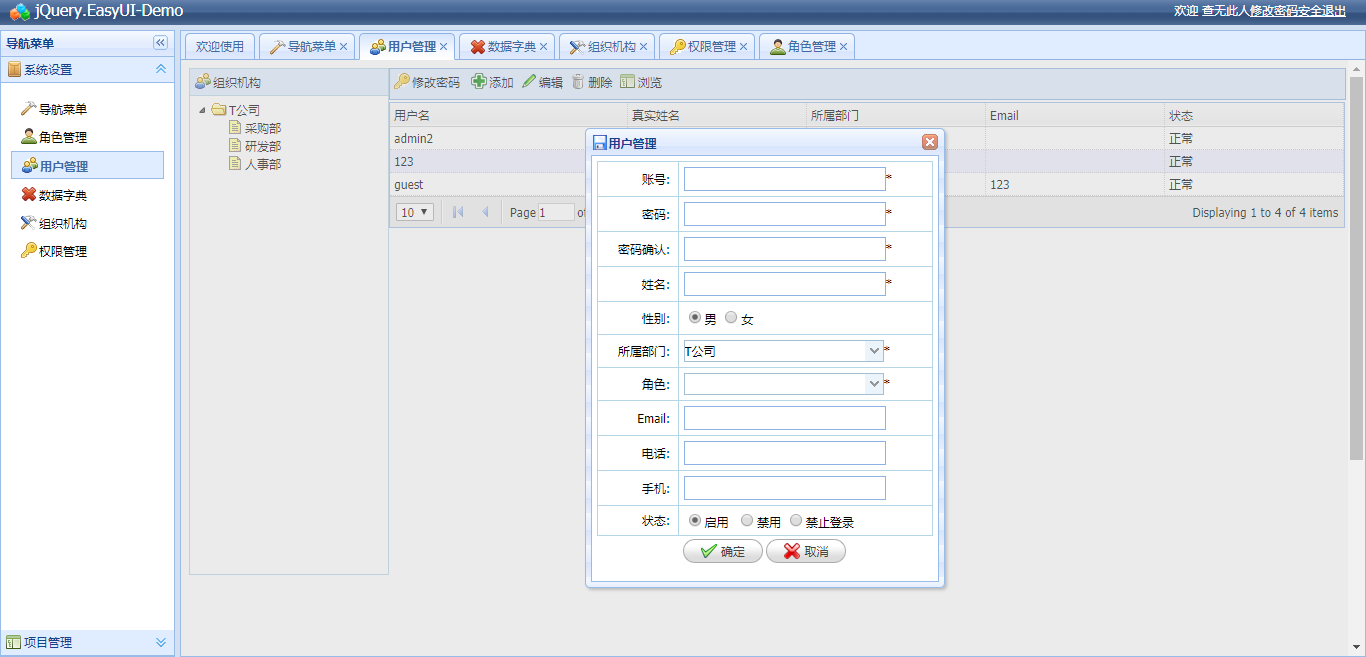Select the 禁用 status radio button
The image size is (1366, 657).
click(x=747, y=521)
